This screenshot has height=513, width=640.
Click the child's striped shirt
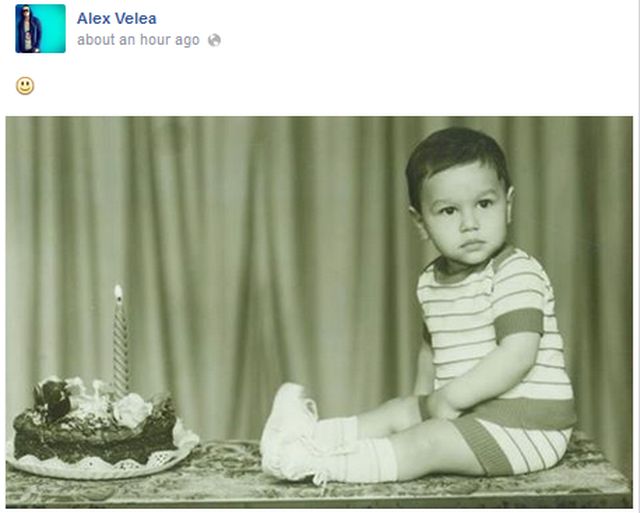point(496,326)
